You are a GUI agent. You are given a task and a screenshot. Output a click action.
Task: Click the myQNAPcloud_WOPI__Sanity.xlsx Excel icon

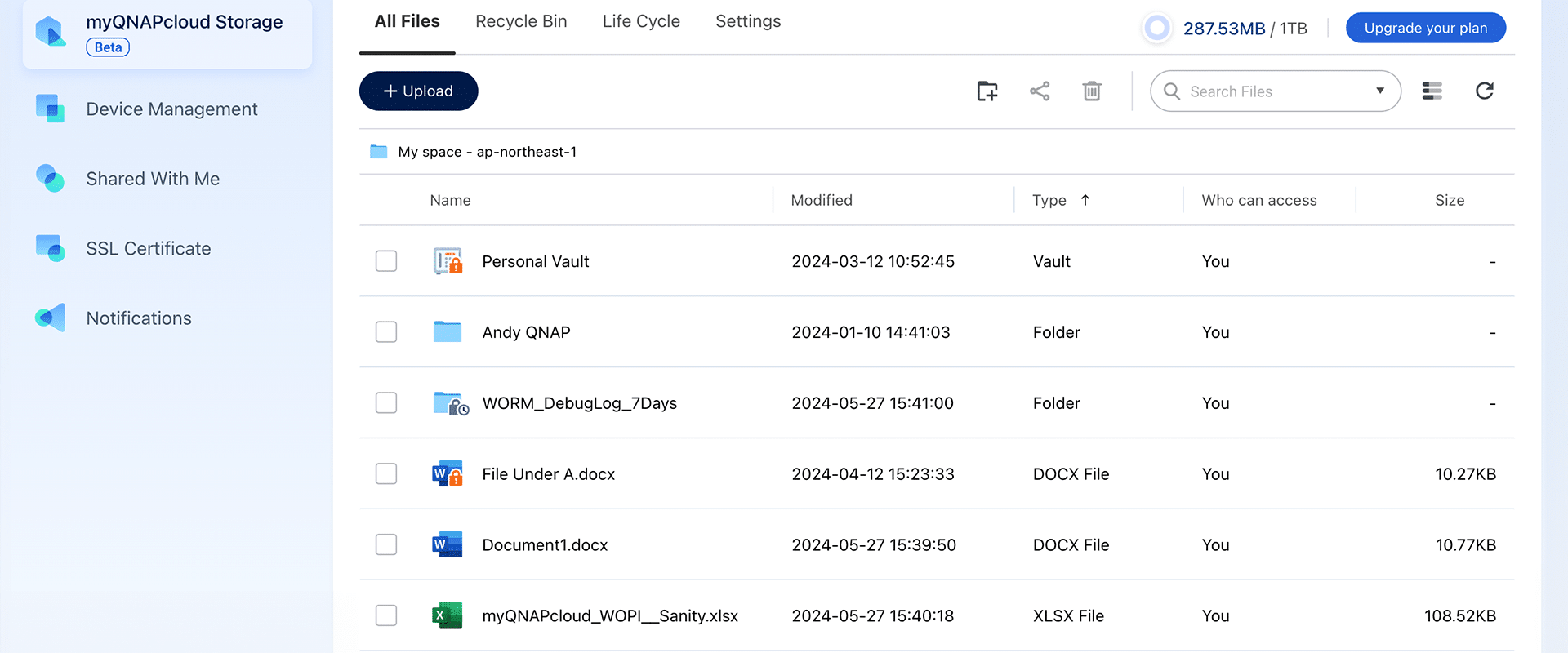(448, 615)
